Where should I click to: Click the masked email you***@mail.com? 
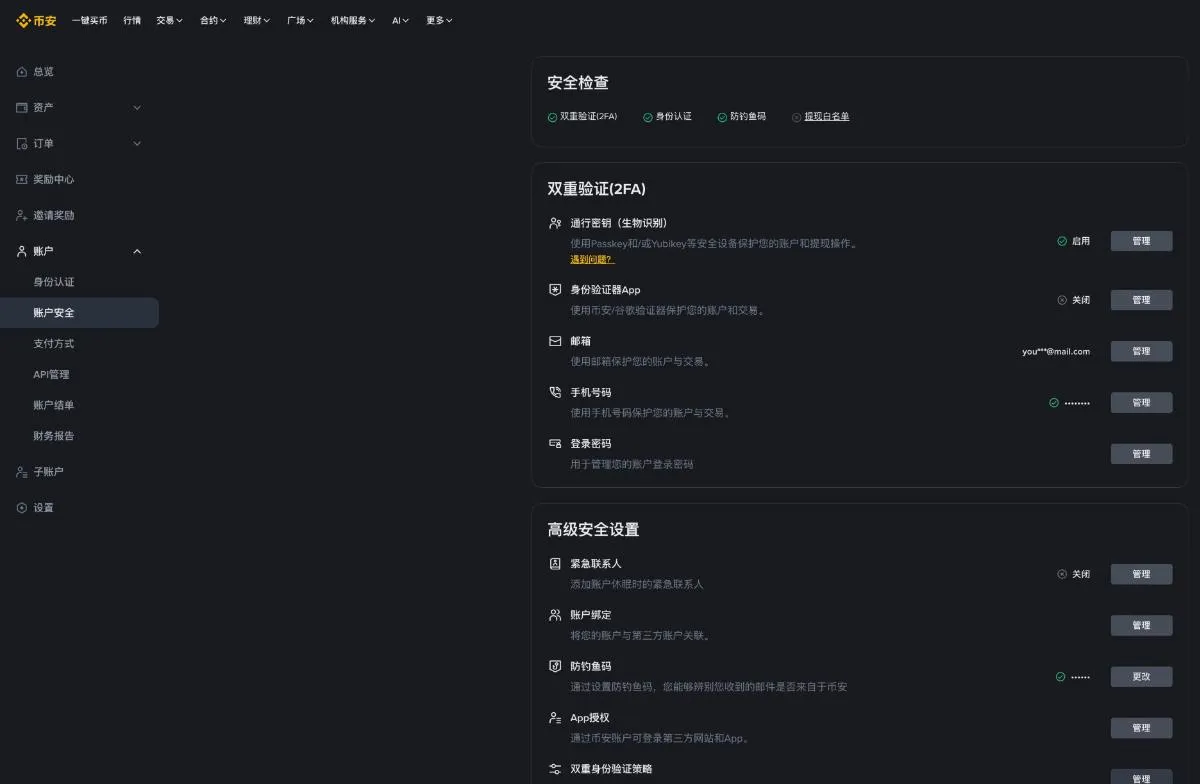[1056, 351]
